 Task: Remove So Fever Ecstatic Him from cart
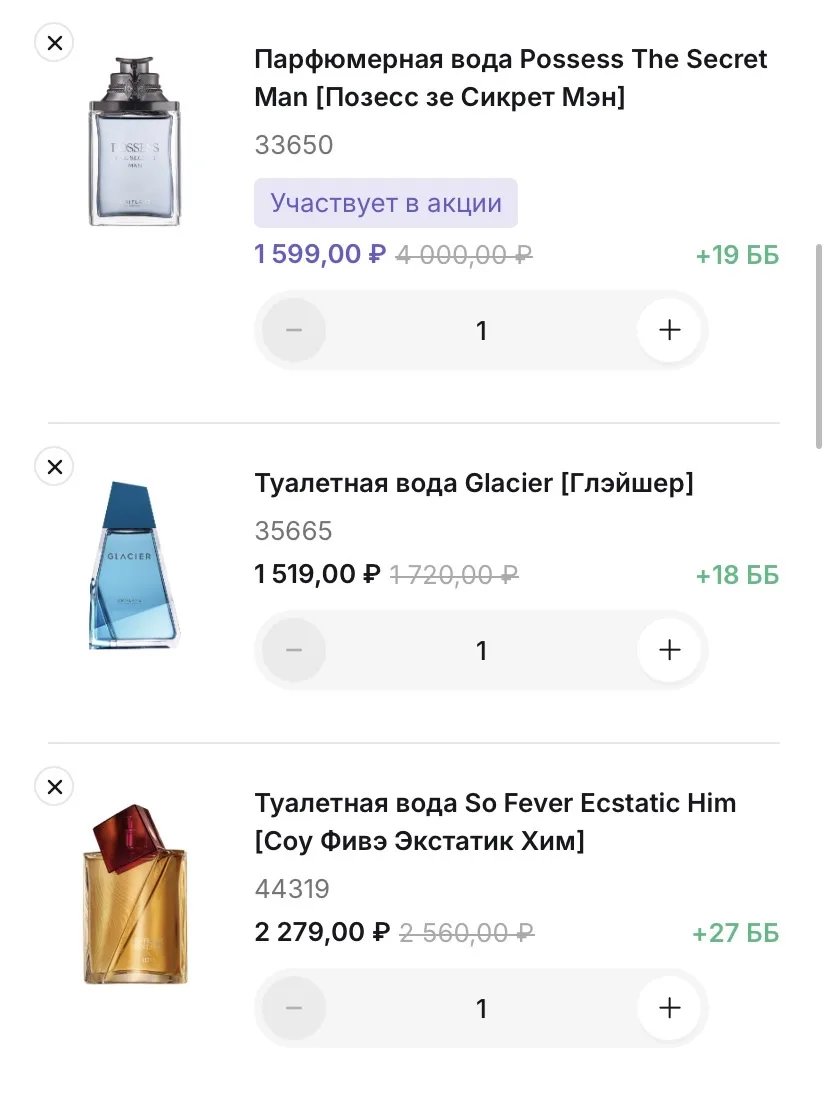pyautogui.click(x=54, y=787)
